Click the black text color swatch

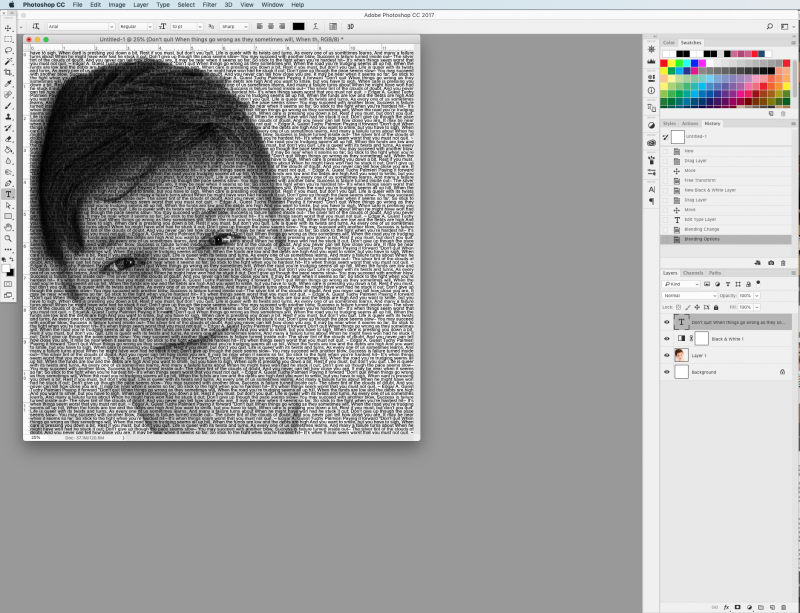pyautogui.click(x=298, y=27)
